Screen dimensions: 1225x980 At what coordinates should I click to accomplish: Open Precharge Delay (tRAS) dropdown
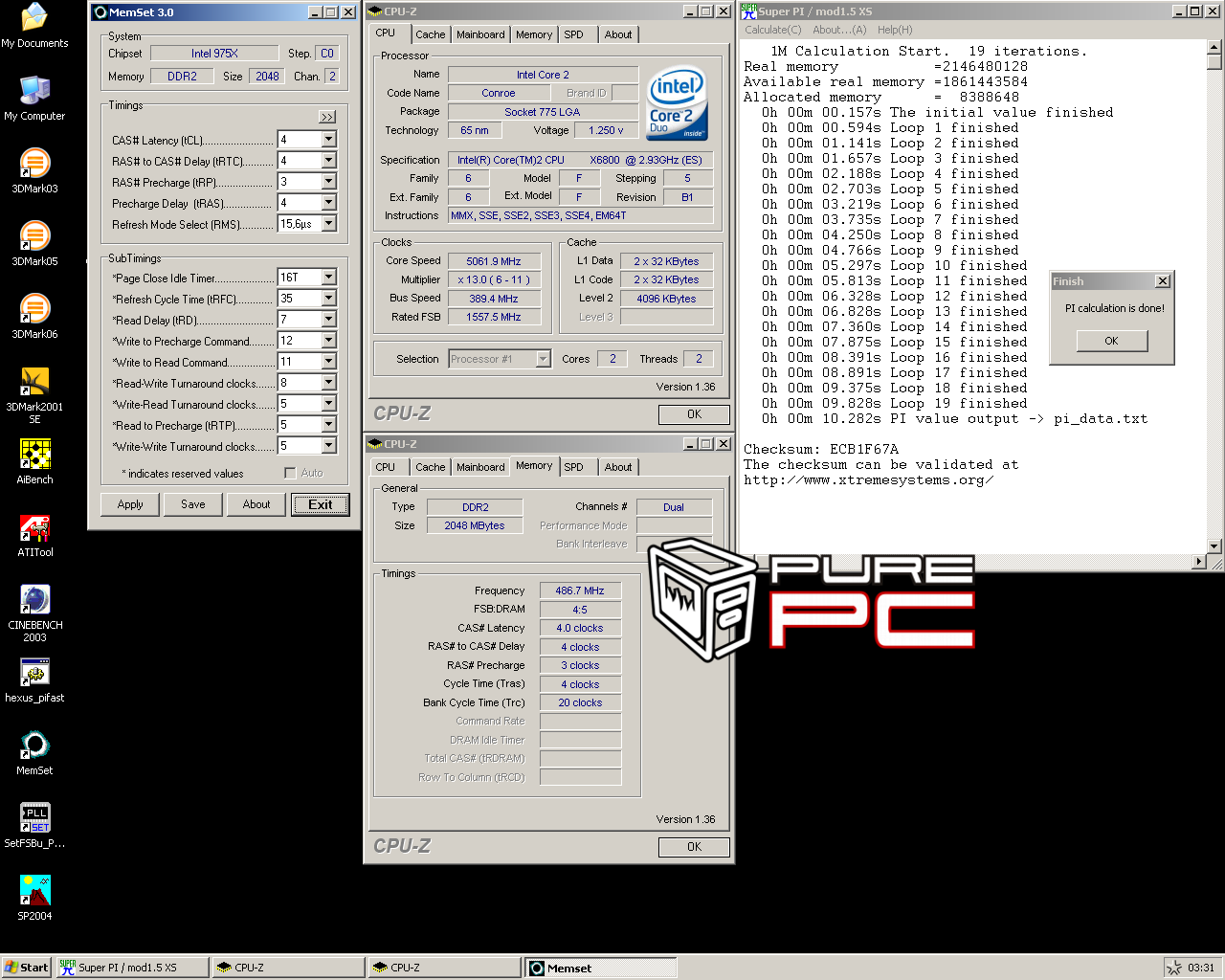point(329,203)
